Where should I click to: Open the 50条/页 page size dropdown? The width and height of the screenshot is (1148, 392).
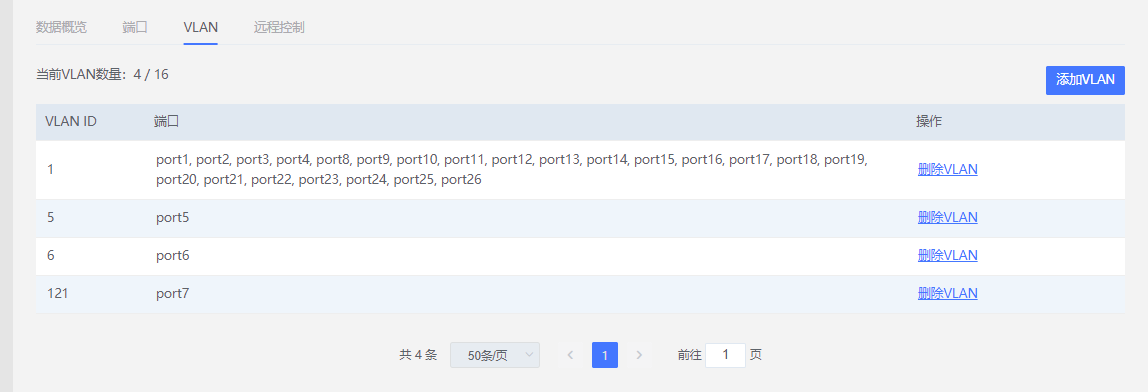495,355
